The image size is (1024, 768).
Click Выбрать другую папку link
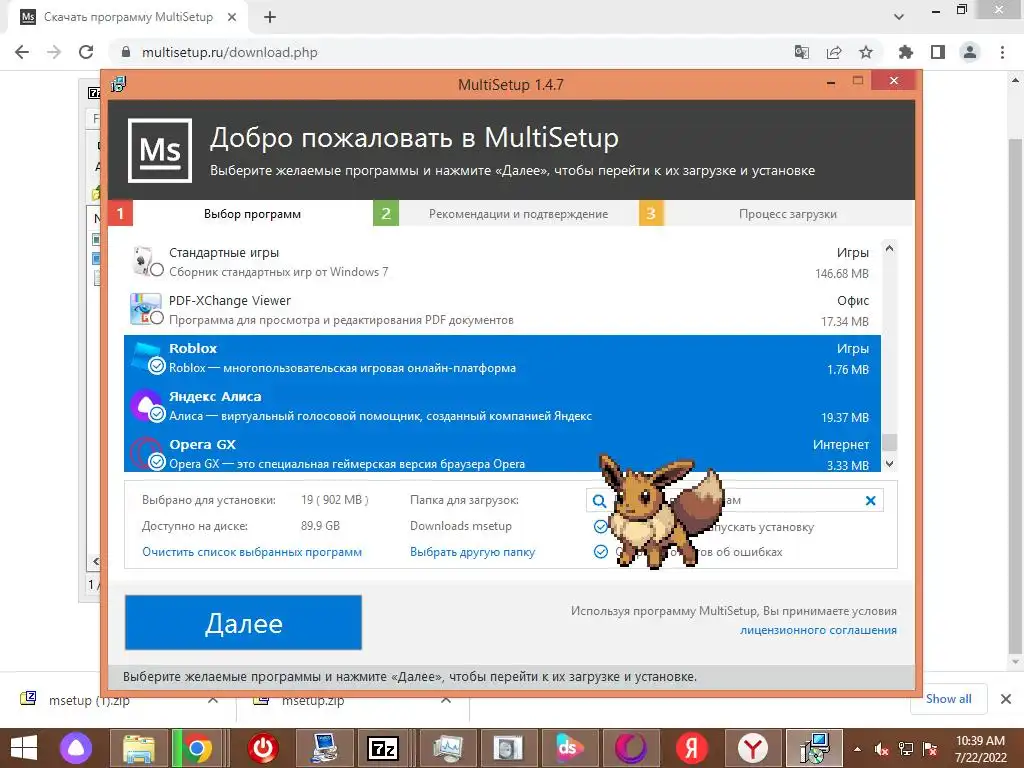[472, 552]
